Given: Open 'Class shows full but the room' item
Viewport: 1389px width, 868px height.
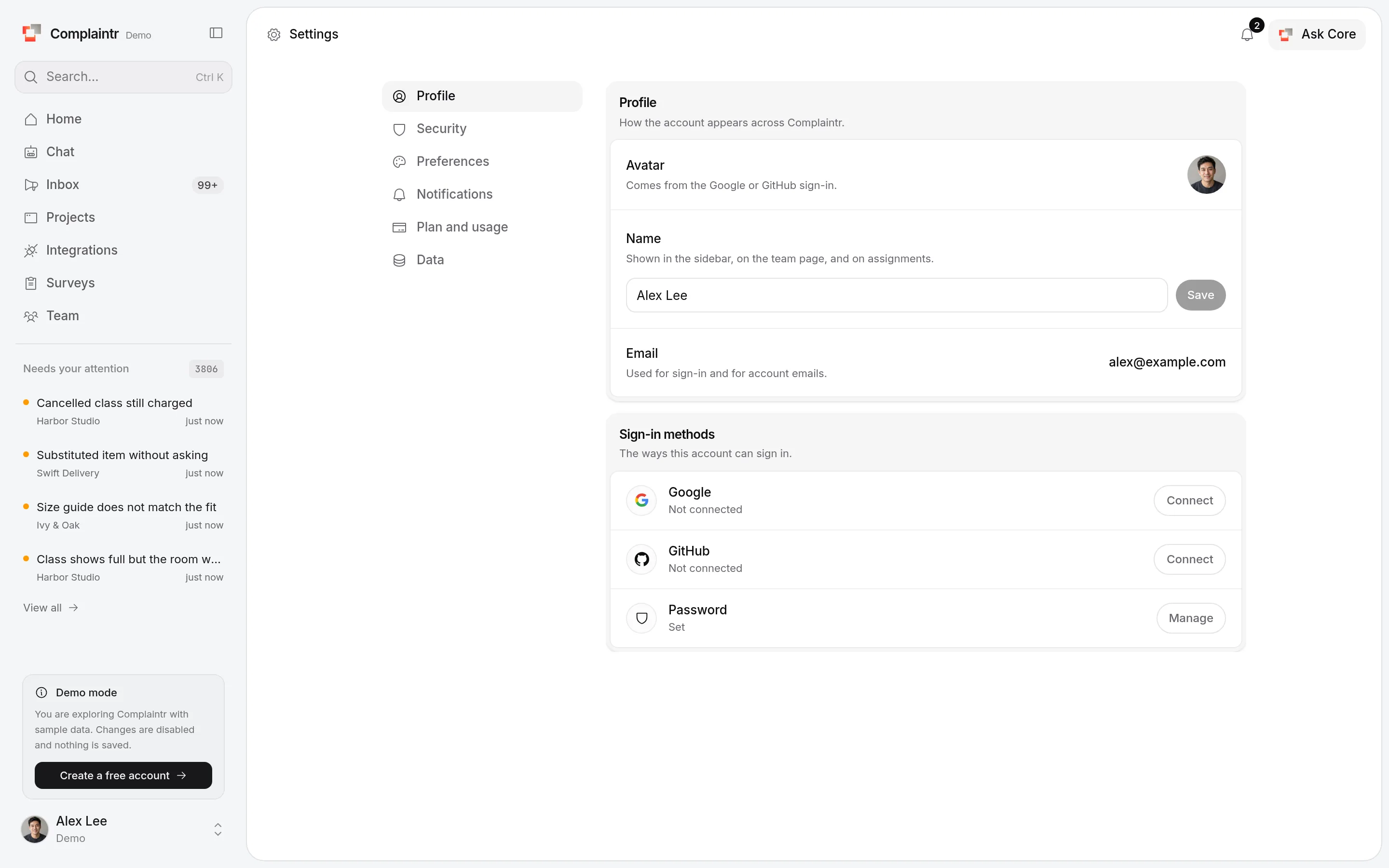Looking at the screenshot, I should pyautogui.click(x=123, y=568).
